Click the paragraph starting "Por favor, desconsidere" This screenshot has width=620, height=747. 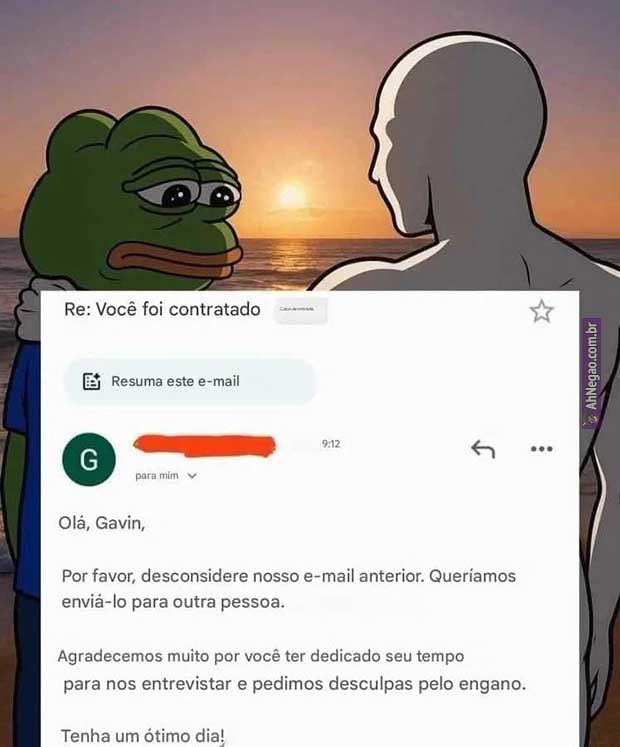(x=288, y=589)
